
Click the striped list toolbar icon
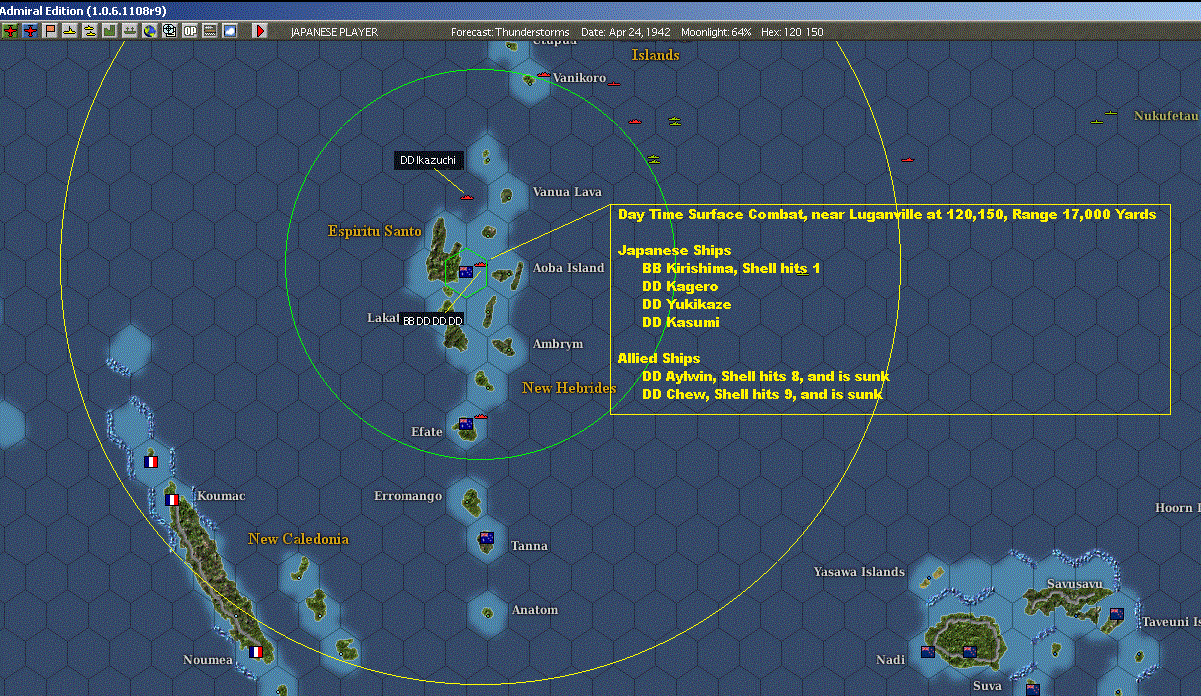(210, 31)
